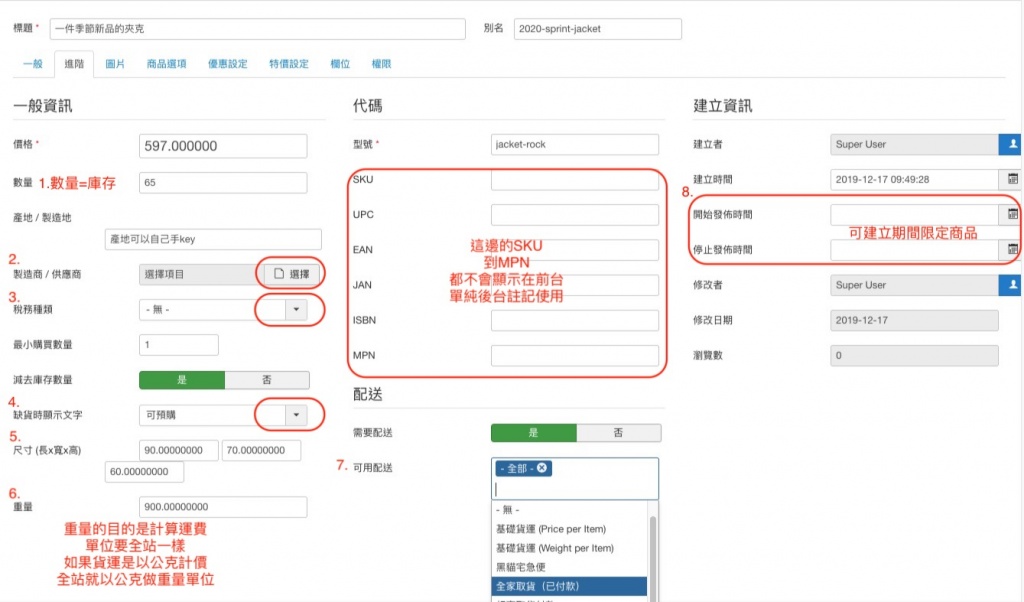Open the 缺貨時顯示文字 dropdown

297,415
